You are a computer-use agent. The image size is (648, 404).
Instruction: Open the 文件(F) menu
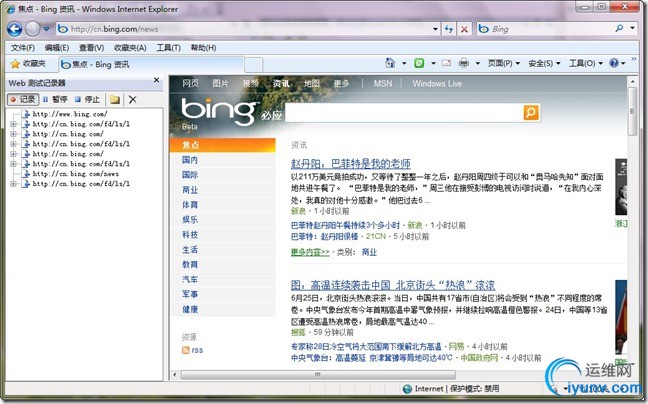[x=23, y=48]
